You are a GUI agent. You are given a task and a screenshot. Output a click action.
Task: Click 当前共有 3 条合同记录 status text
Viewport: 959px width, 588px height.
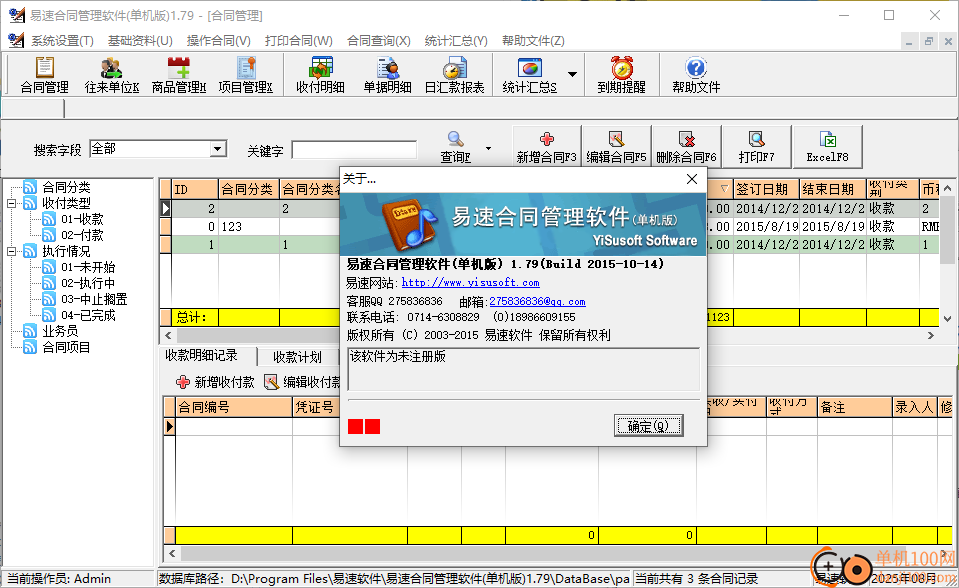click(x=697, y=579)
